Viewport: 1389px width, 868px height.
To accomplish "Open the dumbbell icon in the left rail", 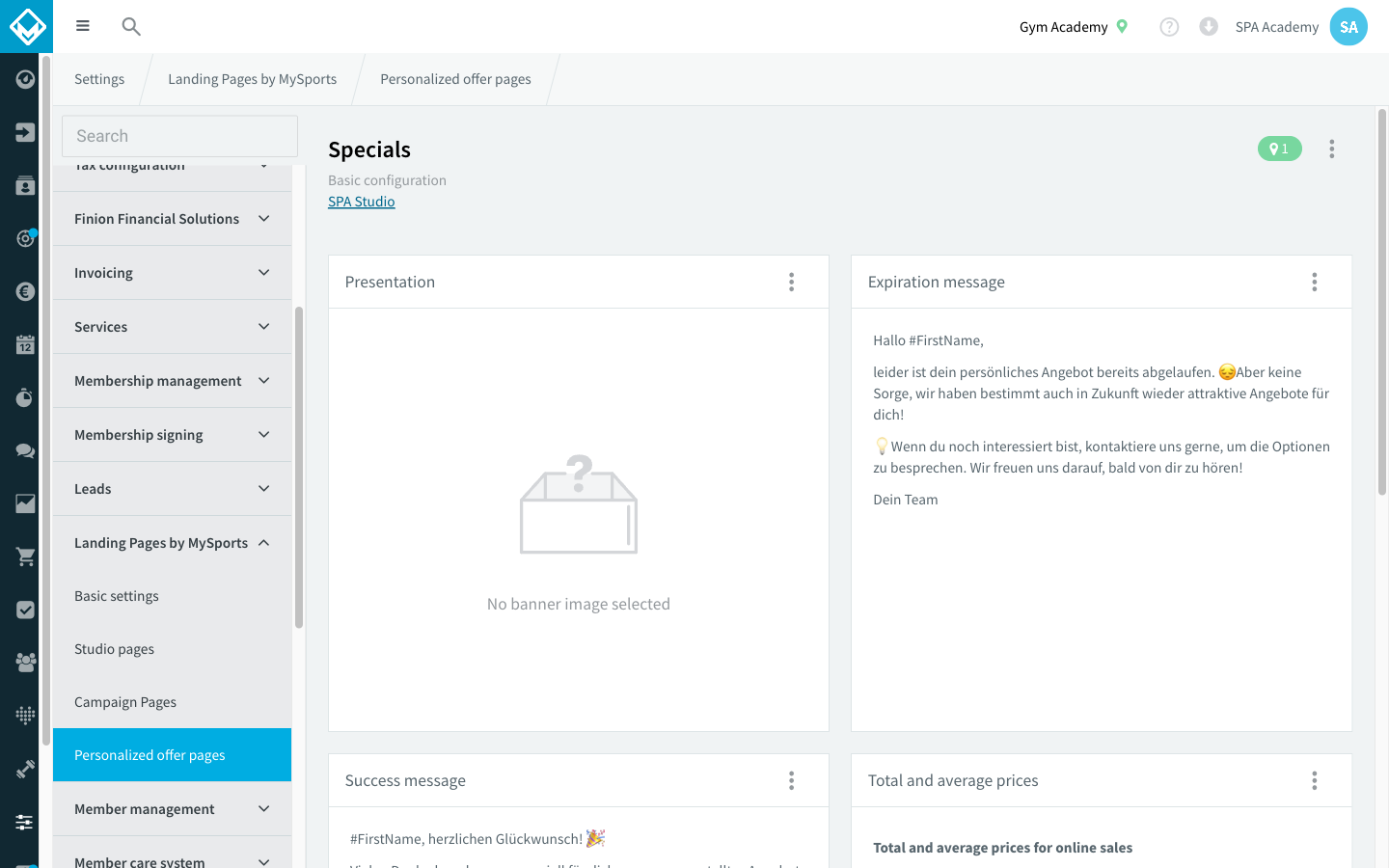I will [25, 769].
